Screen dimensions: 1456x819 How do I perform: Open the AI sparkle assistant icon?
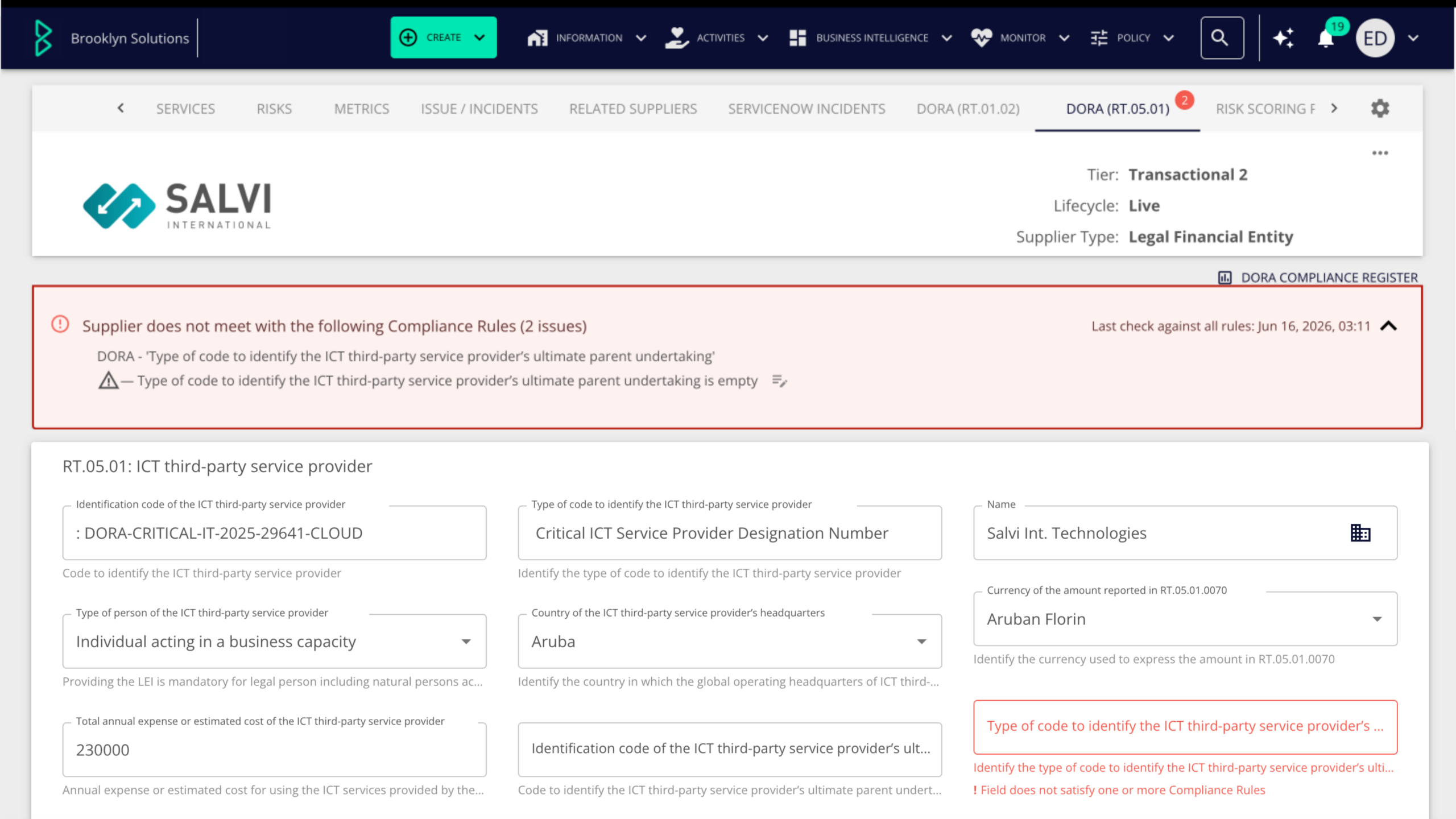tap(1283, 38)
